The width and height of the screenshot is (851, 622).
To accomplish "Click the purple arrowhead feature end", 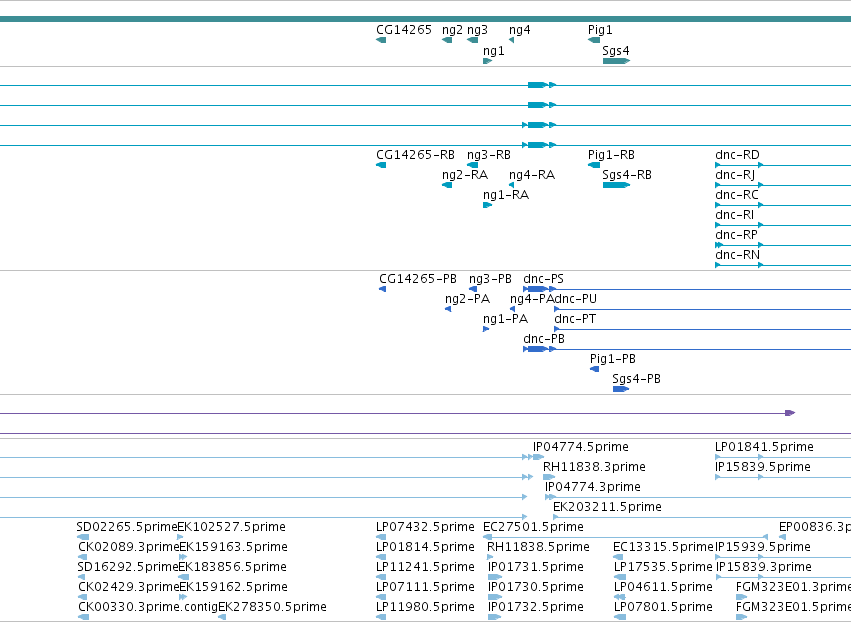I will [790, 413].
